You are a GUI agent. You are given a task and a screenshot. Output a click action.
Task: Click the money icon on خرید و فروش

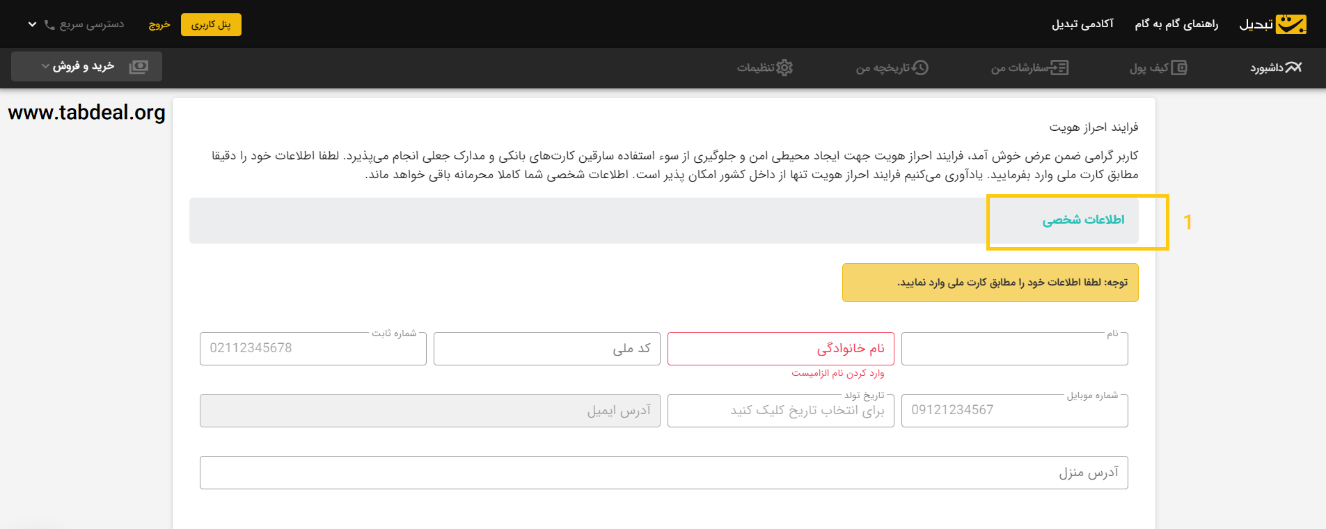138,66
